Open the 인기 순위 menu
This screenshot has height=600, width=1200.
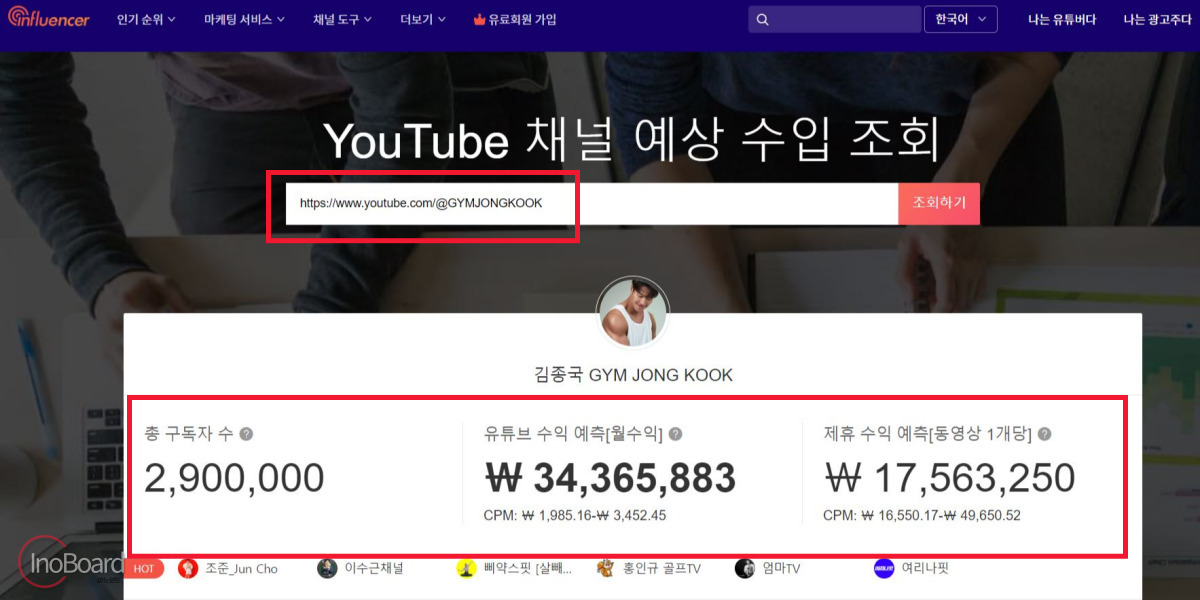point(146,20)
